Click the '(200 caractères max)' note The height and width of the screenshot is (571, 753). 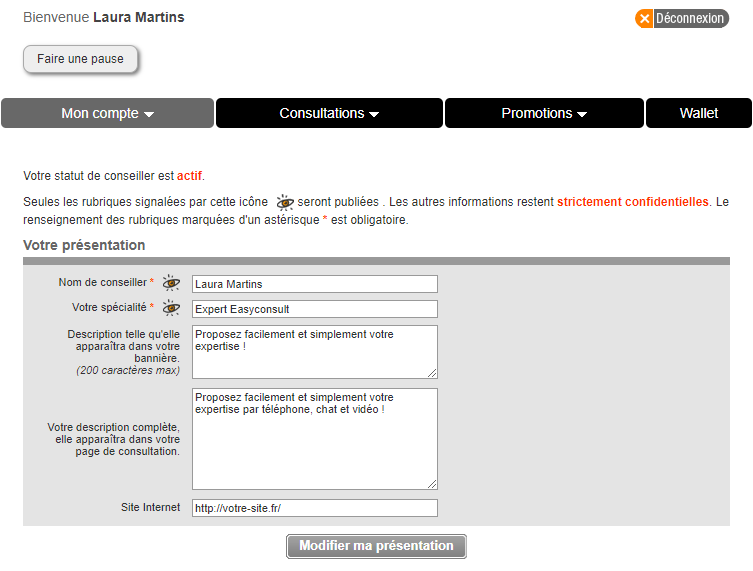click(x=128, y=370)
